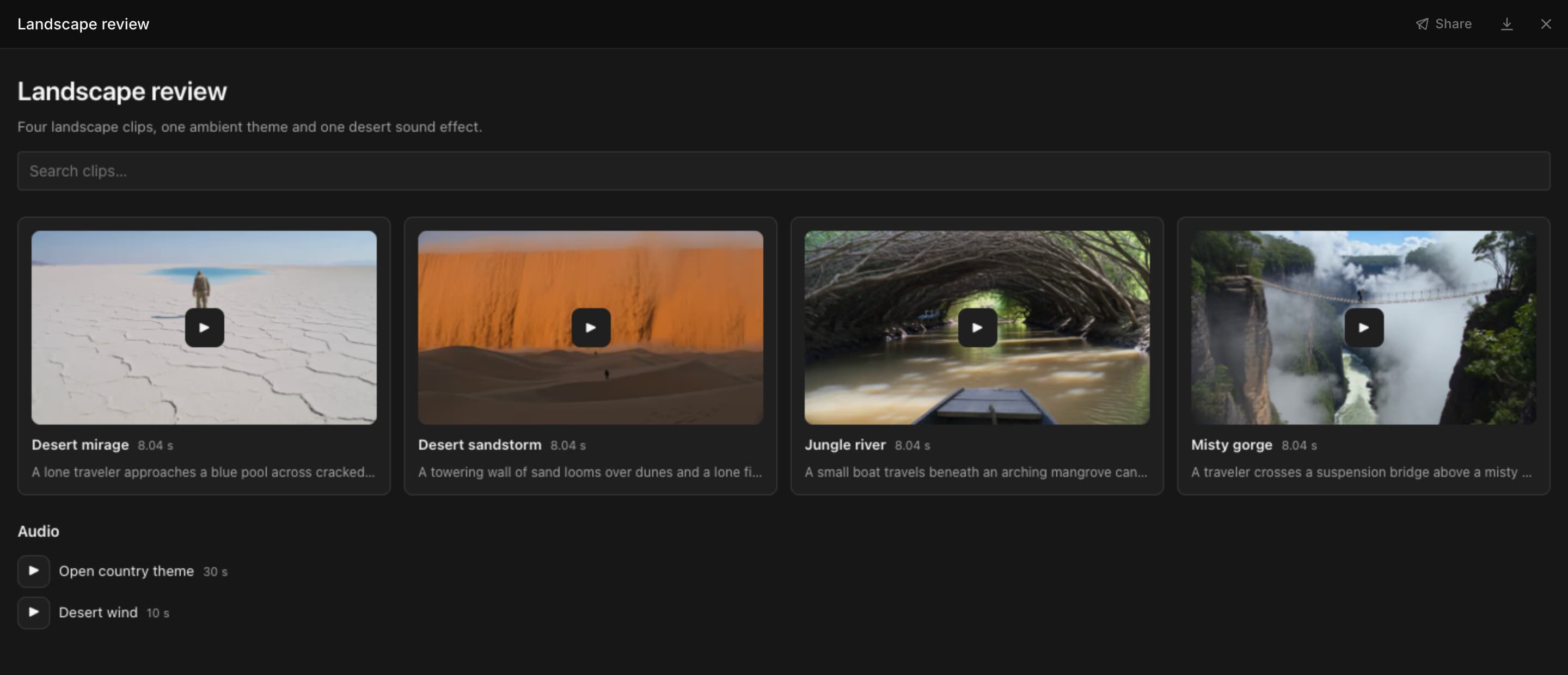Select the 'Desert sandstorm' title text
This screenshot has height=675, width=1568.
click(x=480, y=445)
